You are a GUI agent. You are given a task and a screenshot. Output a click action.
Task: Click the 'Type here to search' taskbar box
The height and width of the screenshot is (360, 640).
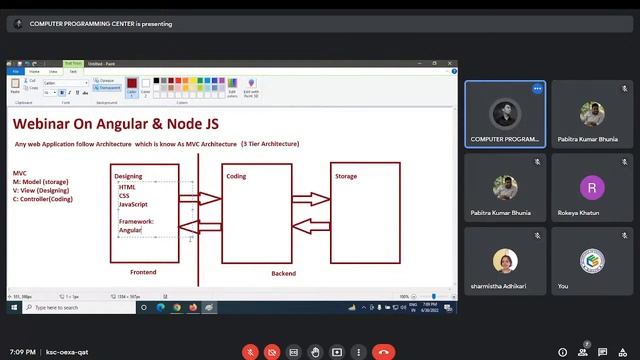(x=79, y=307)
